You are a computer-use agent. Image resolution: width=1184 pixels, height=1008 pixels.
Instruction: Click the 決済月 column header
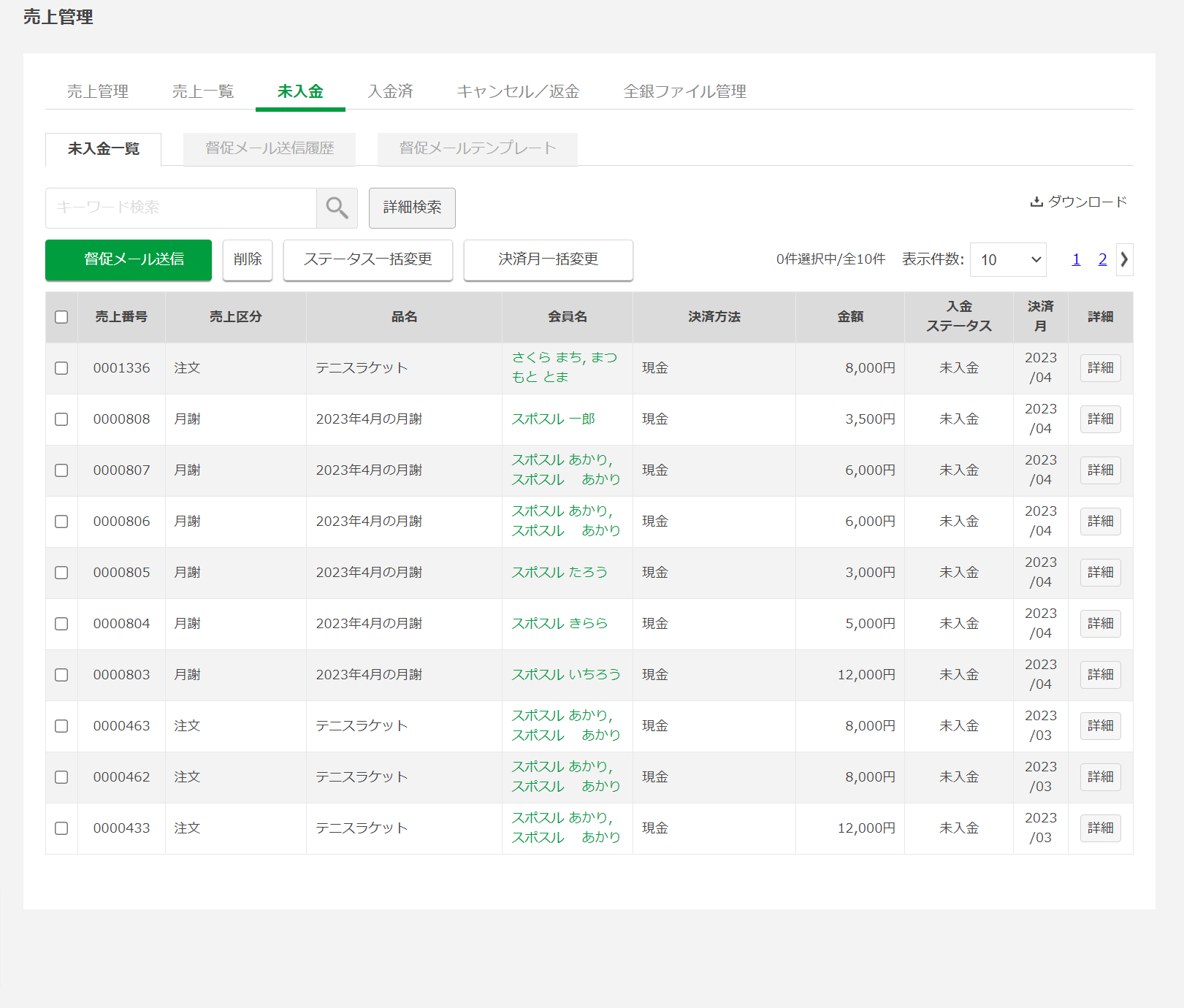click(x=1041, y=317)
